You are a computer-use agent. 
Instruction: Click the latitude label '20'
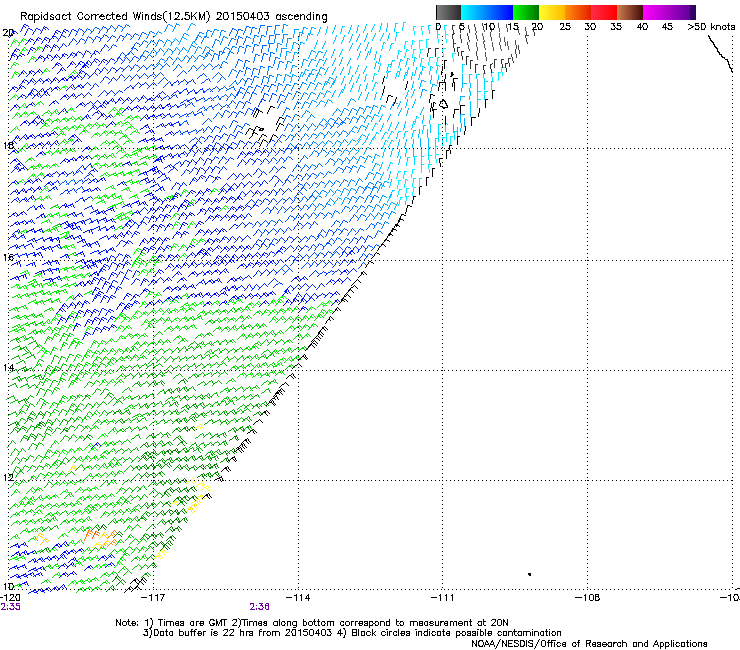coord(8,33)
